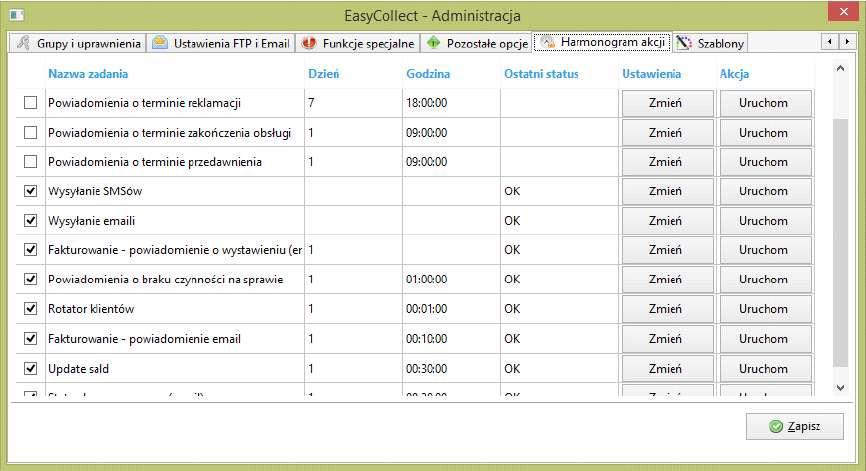Uncheck the Update sald task
Viewport: 866px width, 471px height.
click(x=30, y=368)
